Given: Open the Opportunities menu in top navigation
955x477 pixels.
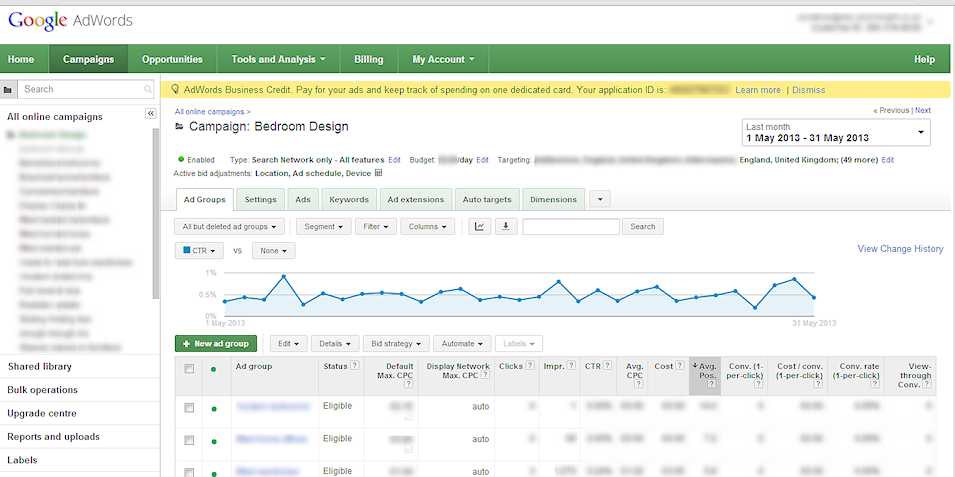Looking at the screenshot, I should coord(172,59).
